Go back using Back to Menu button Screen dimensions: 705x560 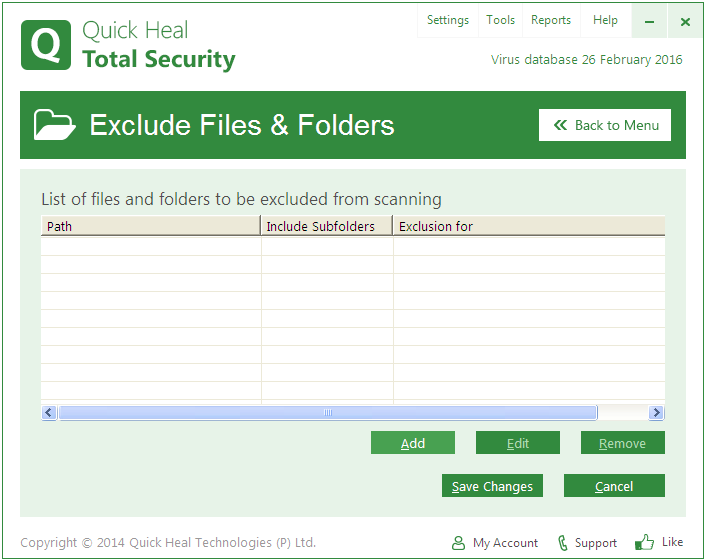coord(605,125)
